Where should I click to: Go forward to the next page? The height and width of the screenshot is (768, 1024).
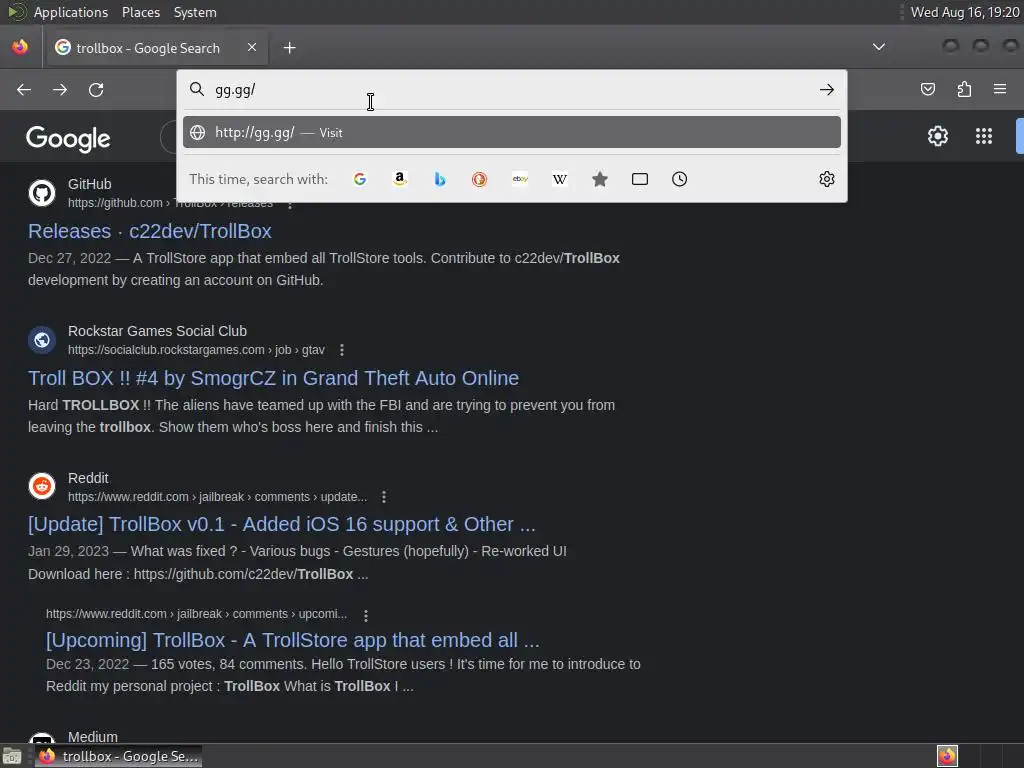point(60,89)
